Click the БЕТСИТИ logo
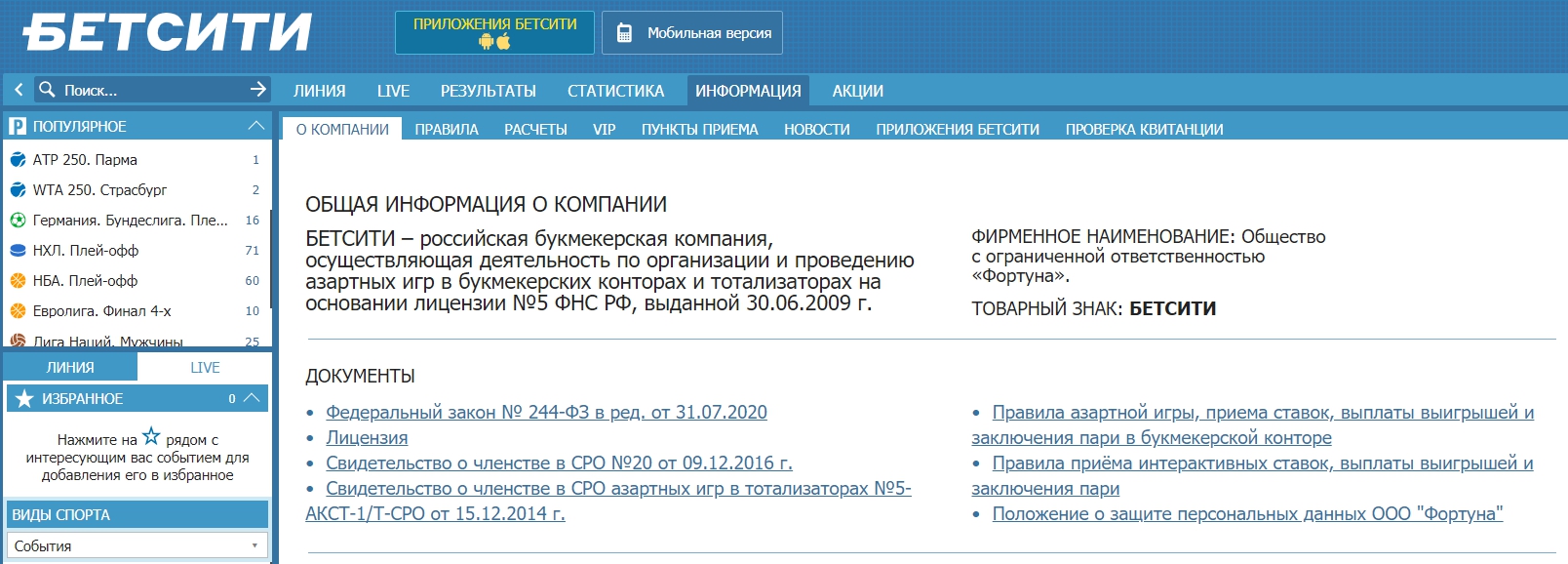Image resolution: width=1568 pixels, height=564 pixels. click(x=166, y=32)
